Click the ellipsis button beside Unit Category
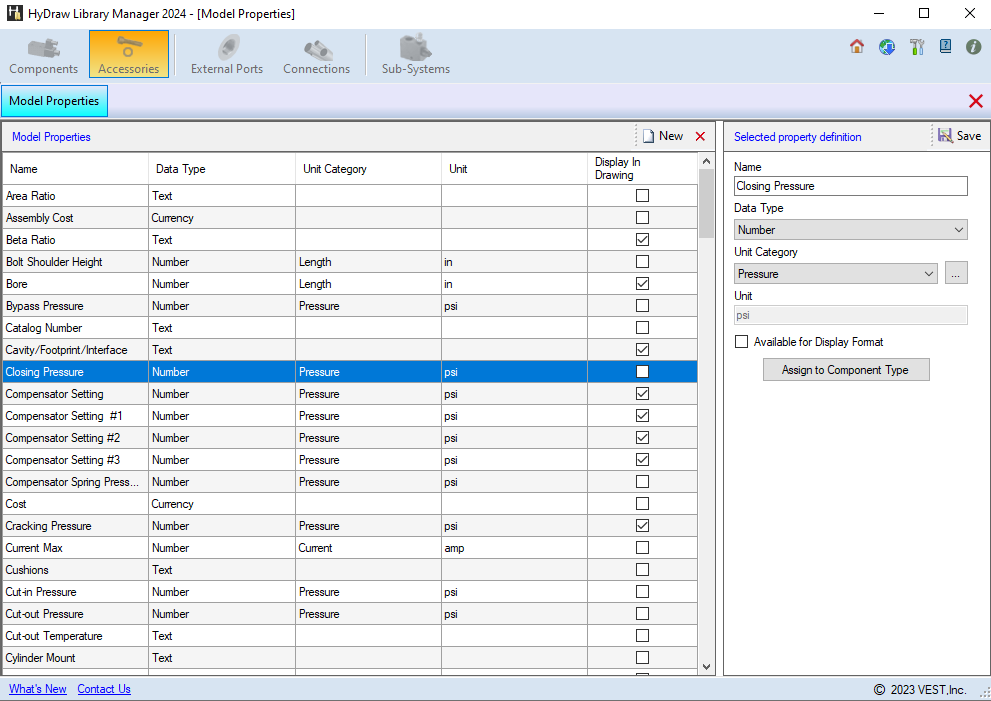Image resolution: width=991 pixels, height=701 pixels. [x=956, y=274]
